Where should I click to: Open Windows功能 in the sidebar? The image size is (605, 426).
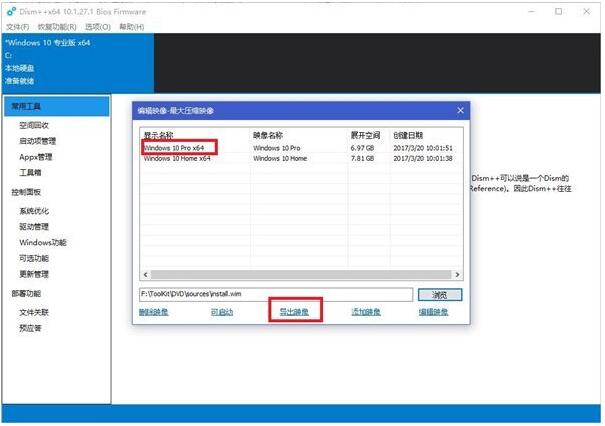coord(43,243)
